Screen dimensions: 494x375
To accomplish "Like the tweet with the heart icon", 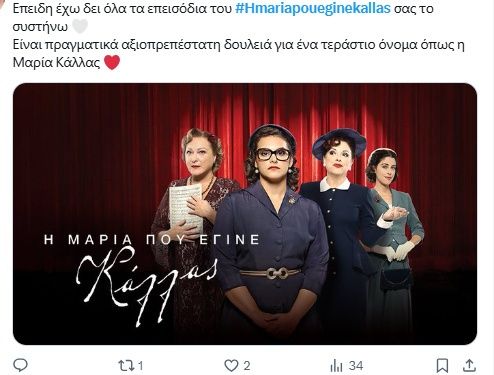I will [x=231, y=366].
